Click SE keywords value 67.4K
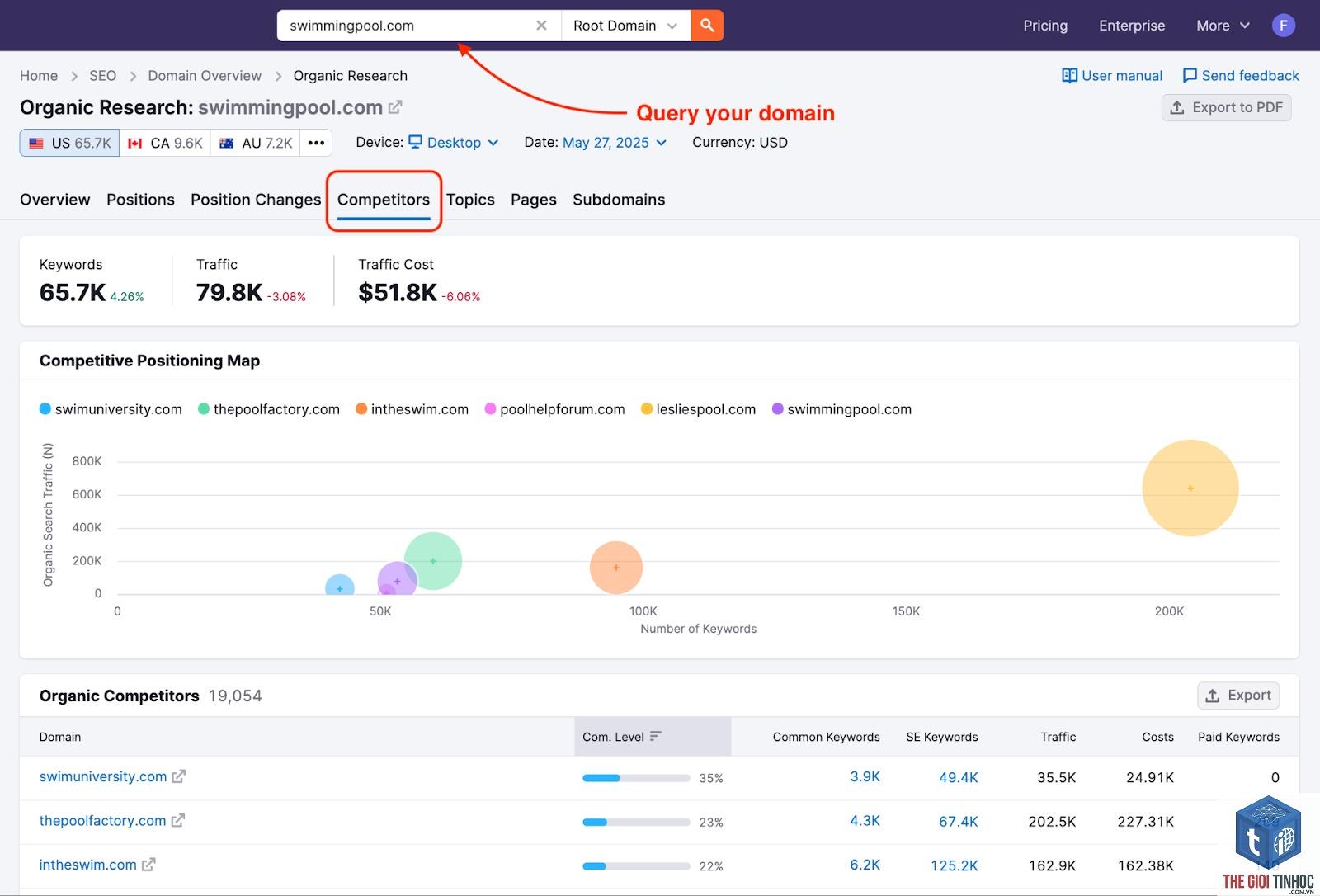This screenshot has width=1320, height=896. (x=958, y=822)
